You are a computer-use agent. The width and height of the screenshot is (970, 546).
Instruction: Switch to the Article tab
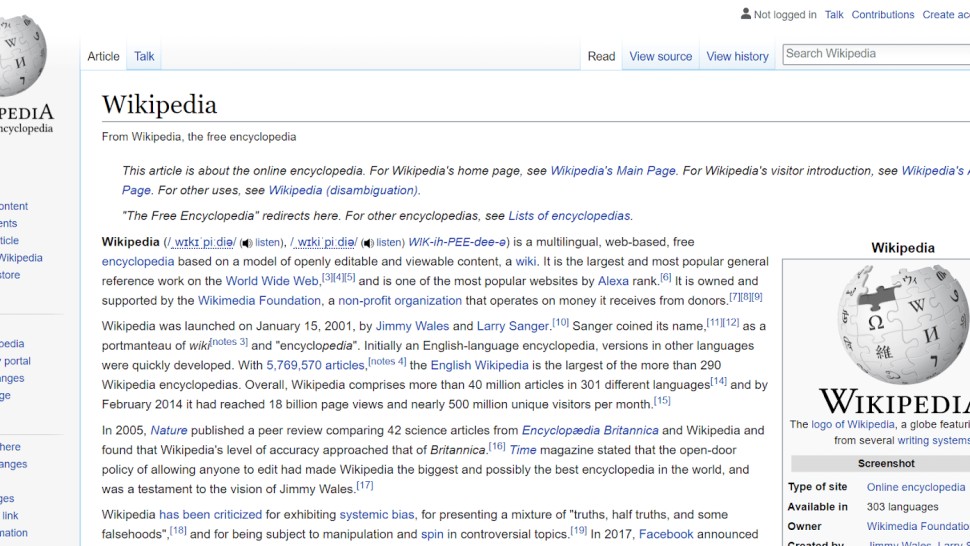(x=103, y=56)
